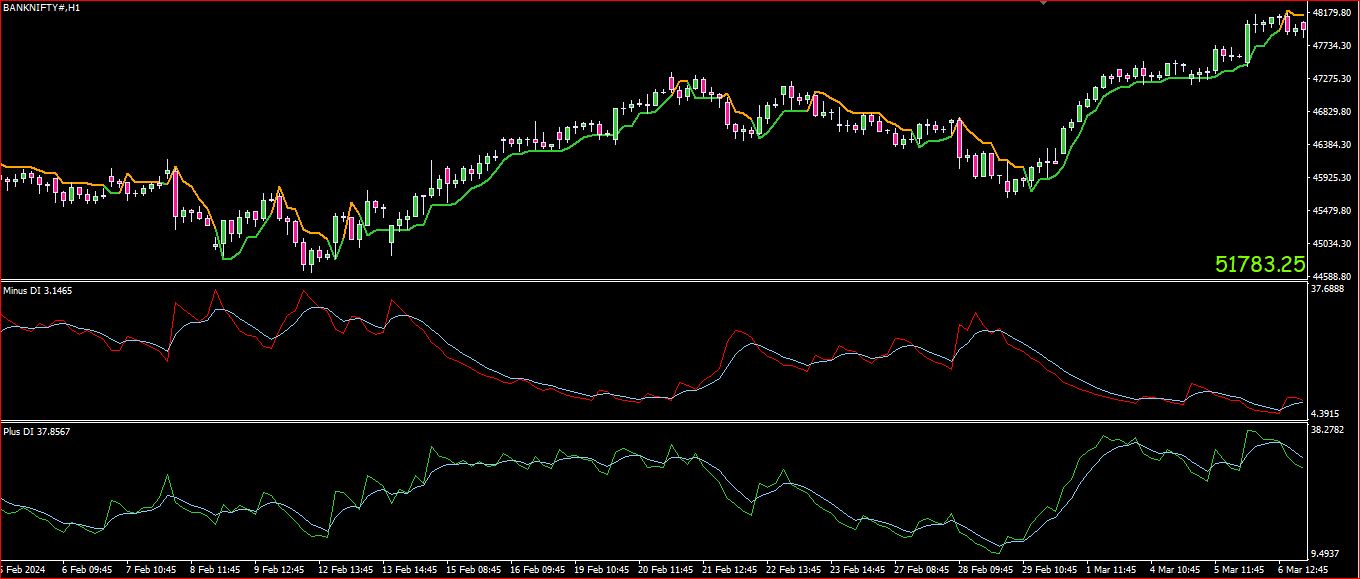This screenshot has height=579, width=1360.
Task: Click the 45034.30 price axis label
Action: click(1333, 244)
